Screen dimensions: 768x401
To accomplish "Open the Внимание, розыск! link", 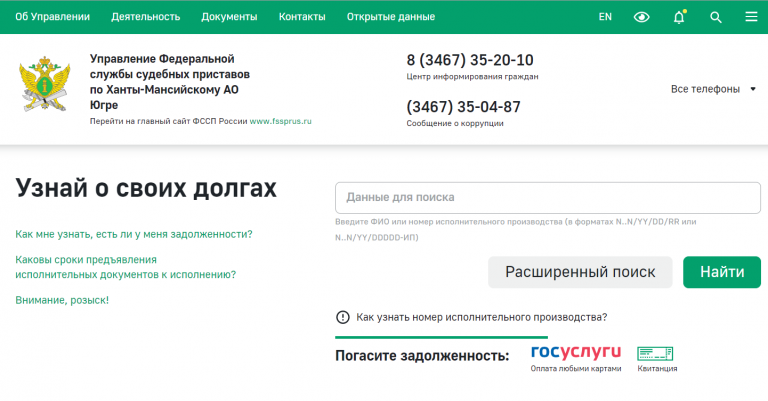I will (x=62, y=300).
